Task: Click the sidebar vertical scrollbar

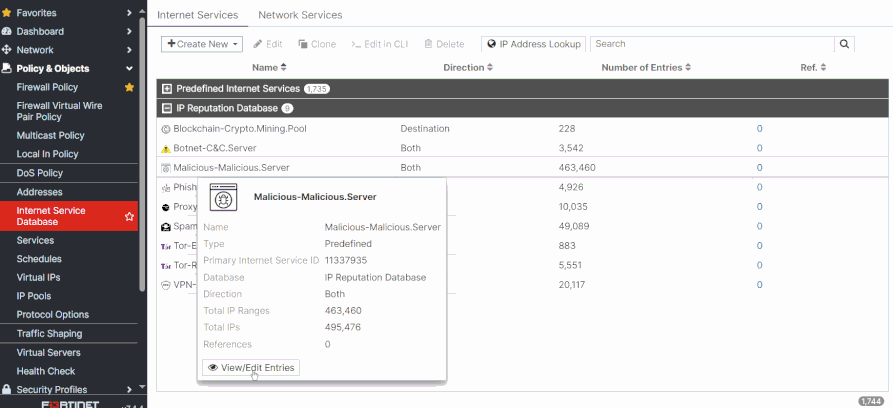Action: (142, 154)
